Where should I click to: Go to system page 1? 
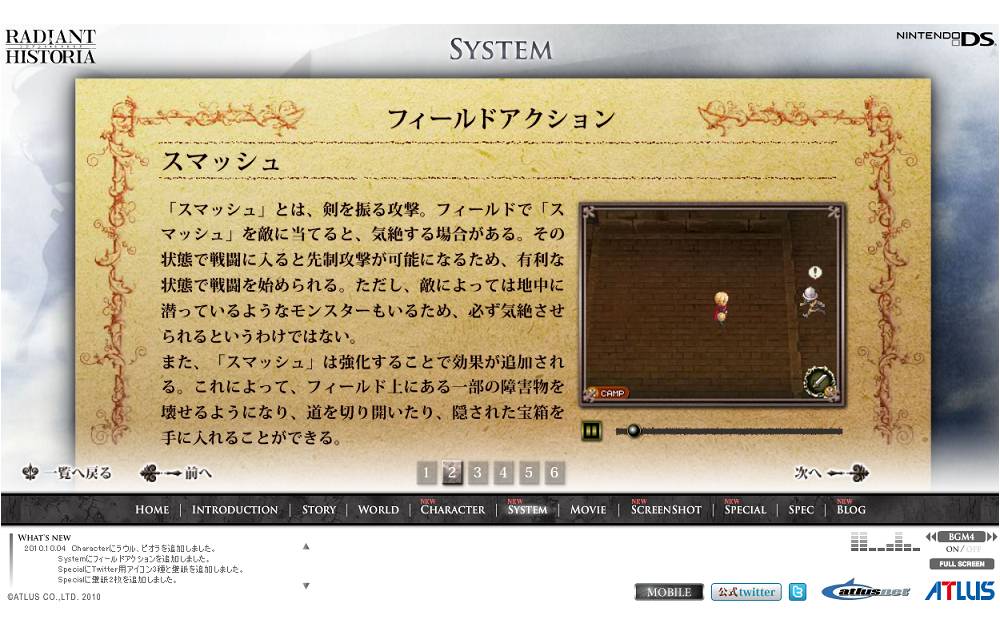427,473
